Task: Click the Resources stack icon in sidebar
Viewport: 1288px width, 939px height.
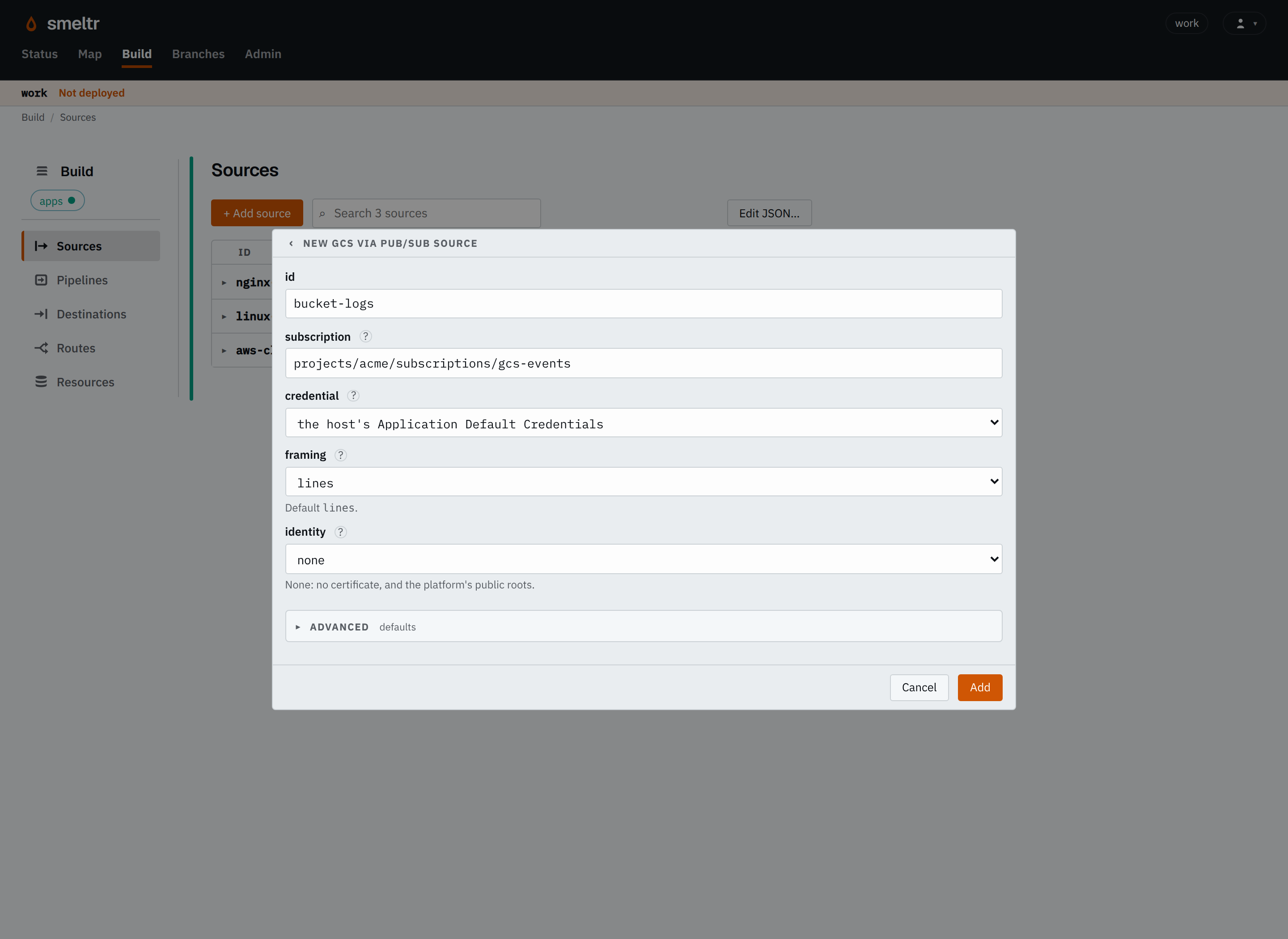Action: coord(41,382)
